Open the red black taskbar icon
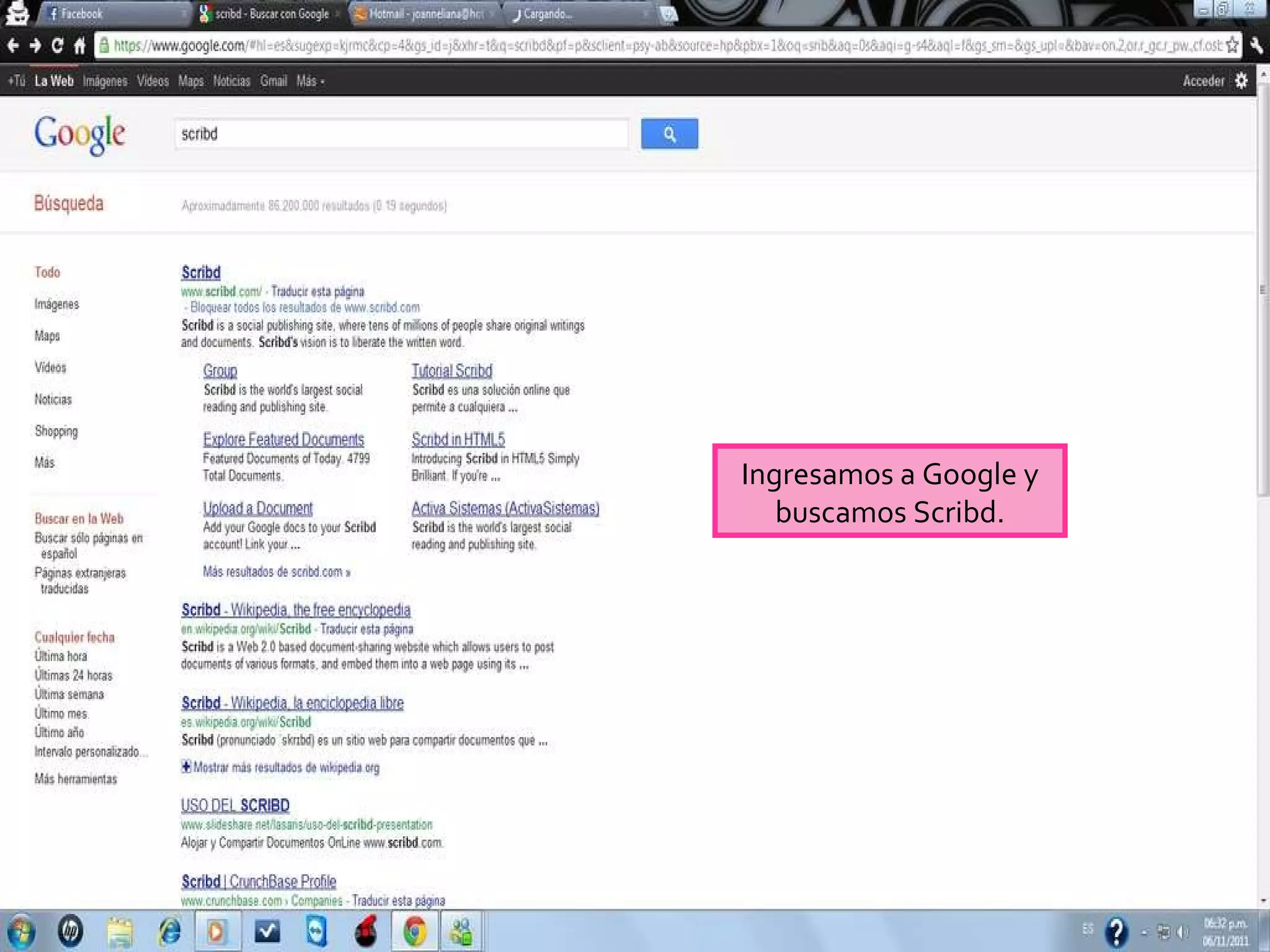This screenshot has height=952, width=1270. pos(366,932)
